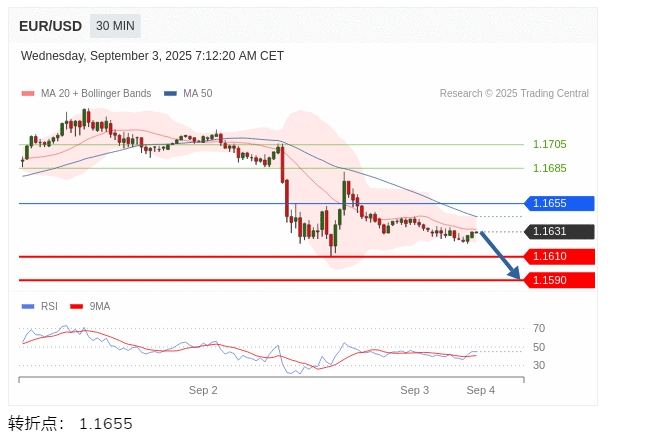Click the 9MA legend red swatch
654x440 pixels.
[x=77, y=307]
